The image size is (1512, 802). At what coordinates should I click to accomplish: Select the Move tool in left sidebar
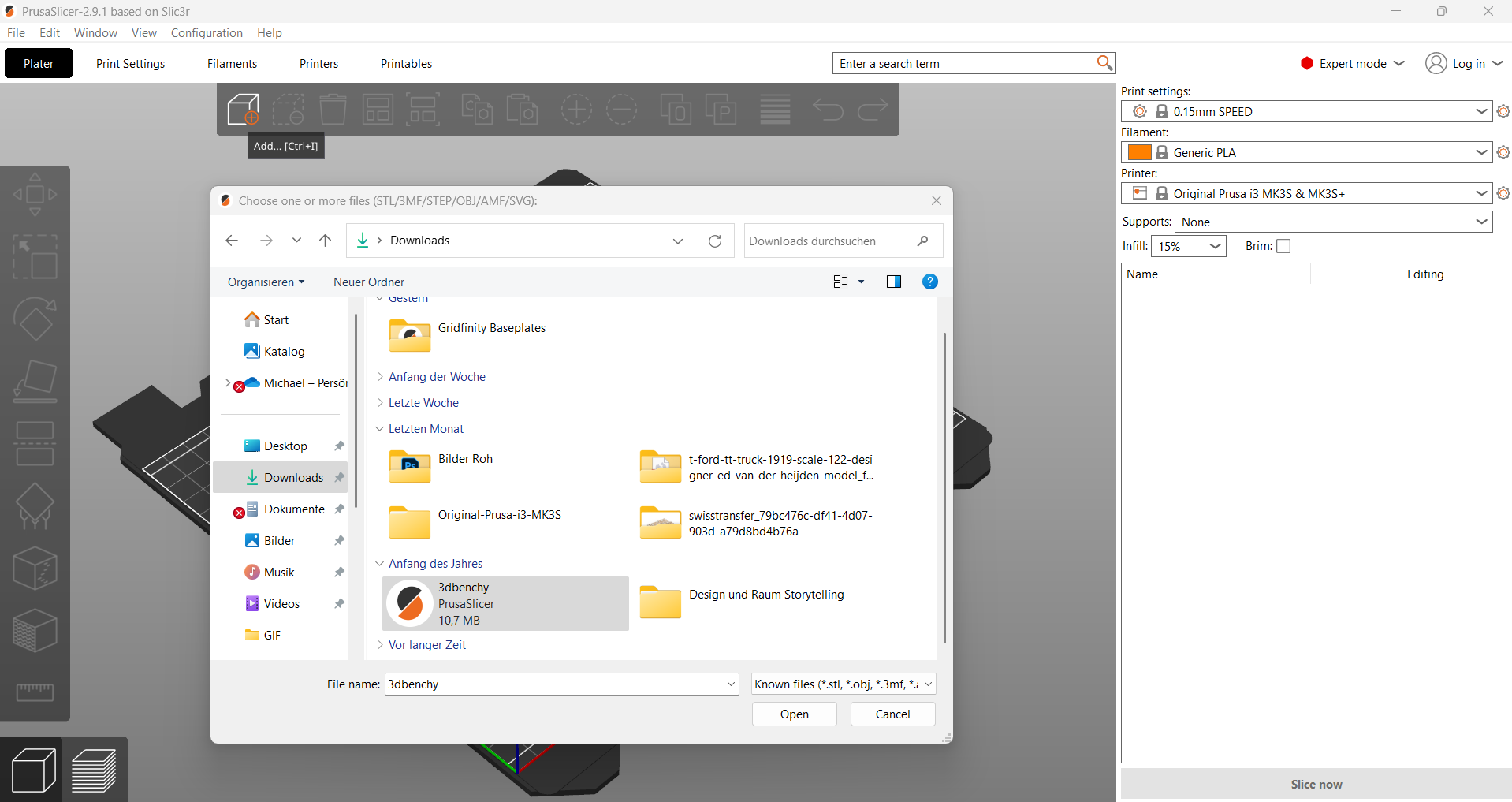click(35, 195)
